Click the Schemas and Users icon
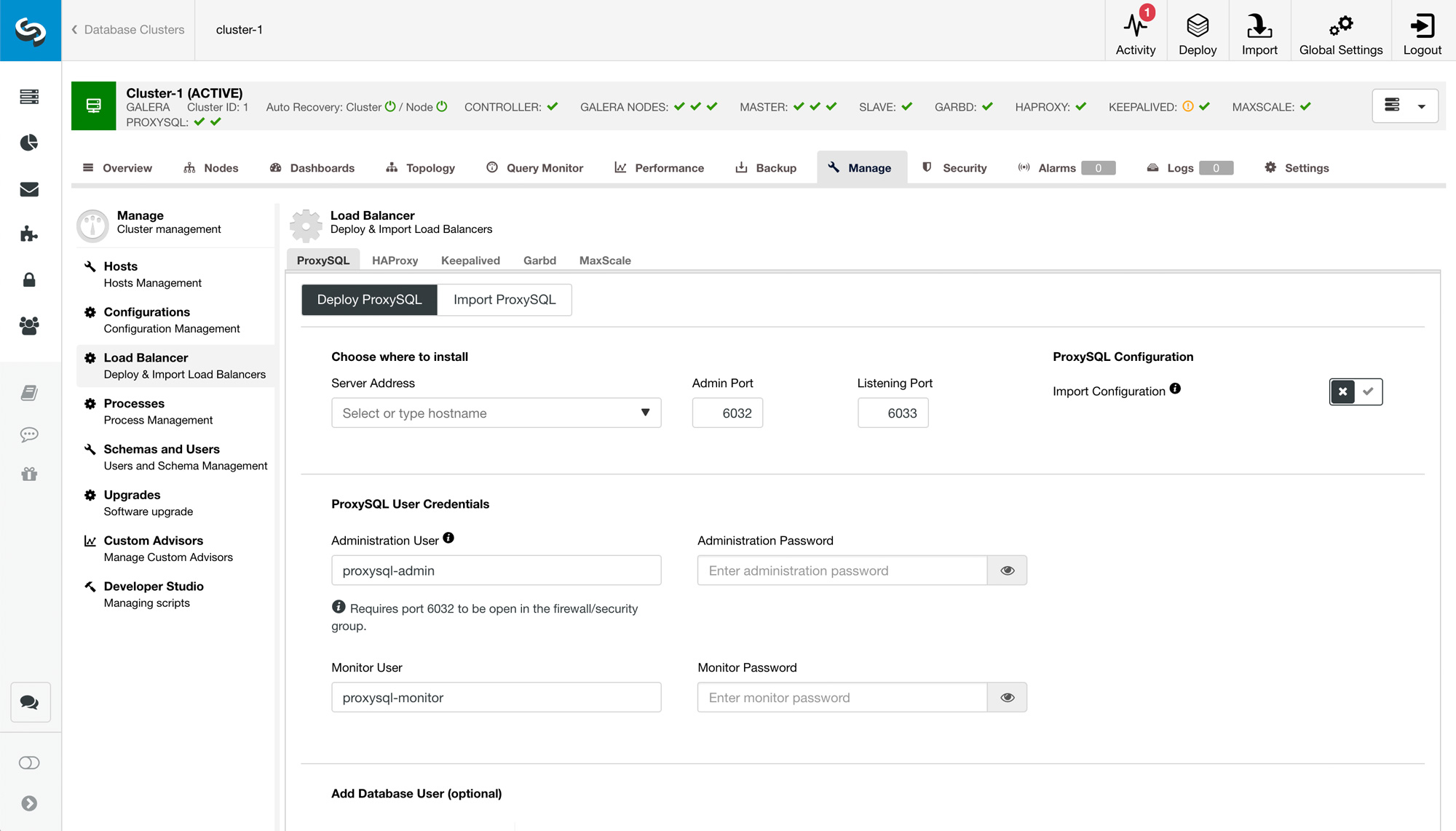 coord(91,448)
